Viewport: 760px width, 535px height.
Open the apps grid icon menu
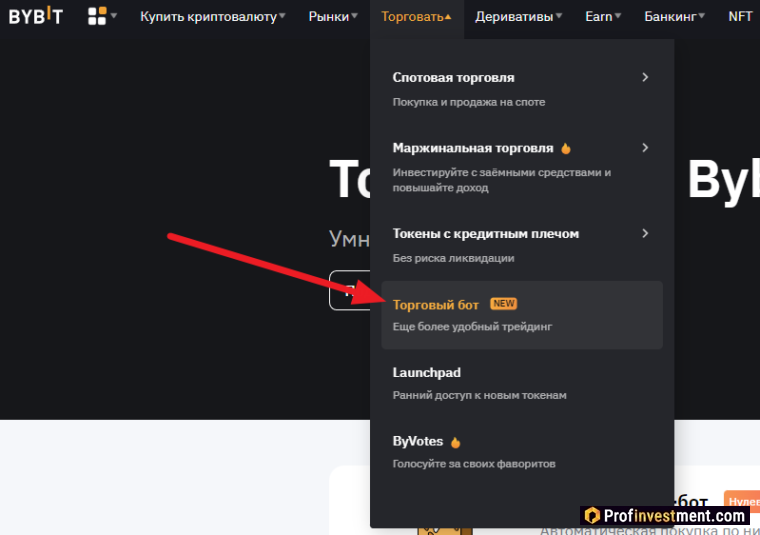[x=97, y=16]
